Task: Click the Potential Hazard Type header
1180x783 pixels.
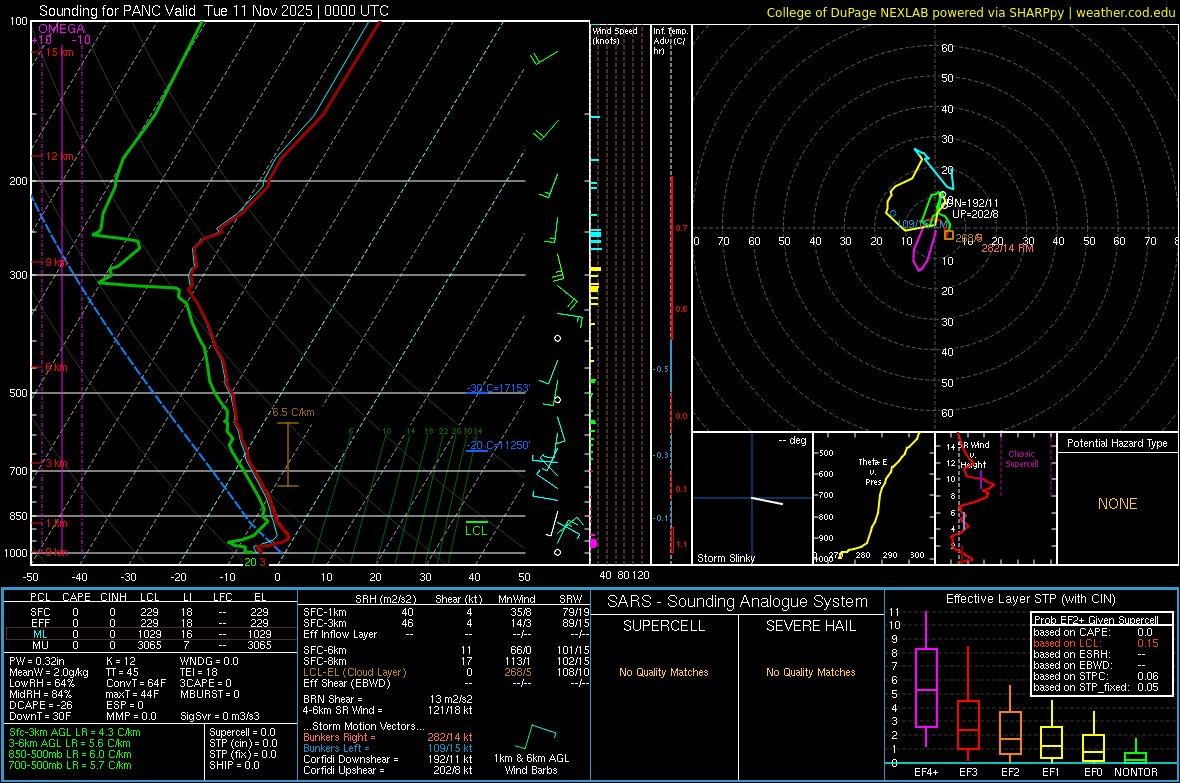Action: point(1117,443)
